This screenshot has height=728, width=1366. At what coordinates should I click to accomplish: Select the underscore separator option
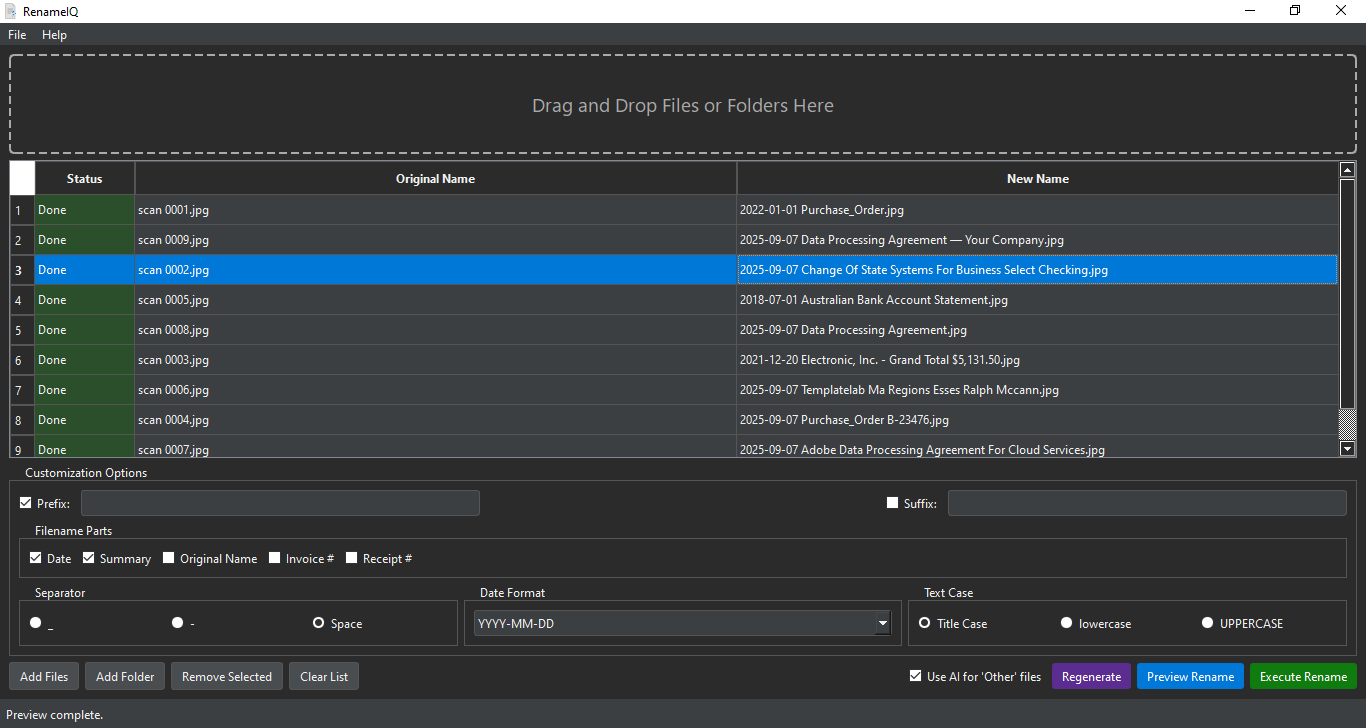click(x=36, y=623)
